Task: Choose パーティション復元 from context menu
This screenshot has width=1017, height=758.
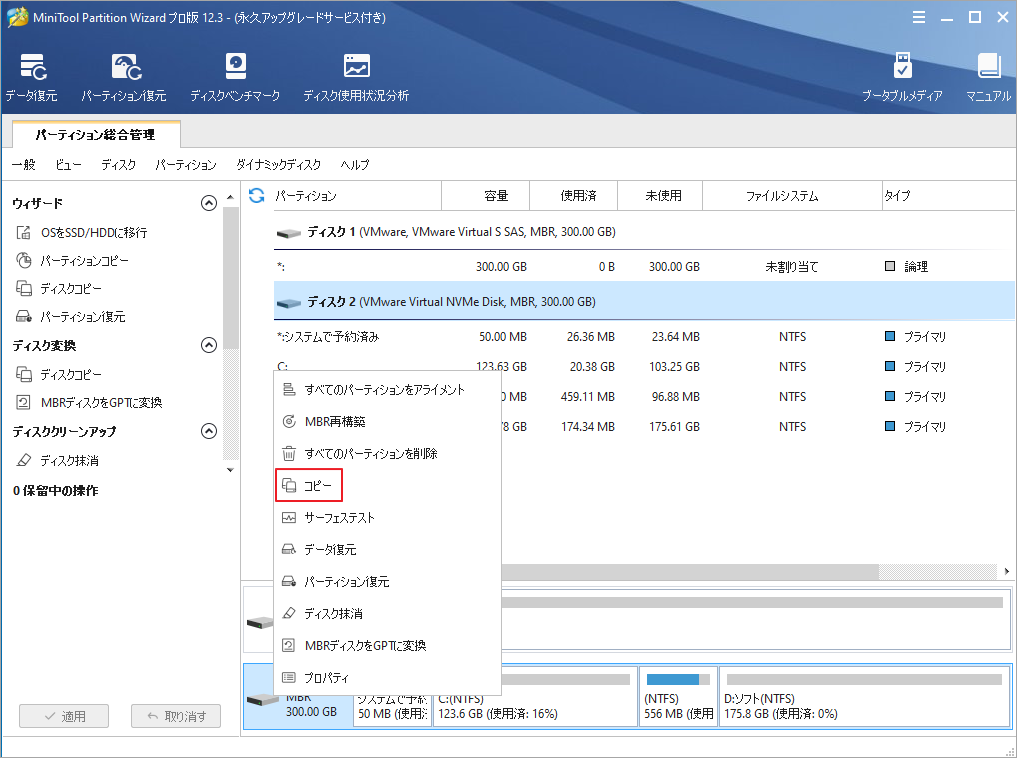Action: point(387,582)
